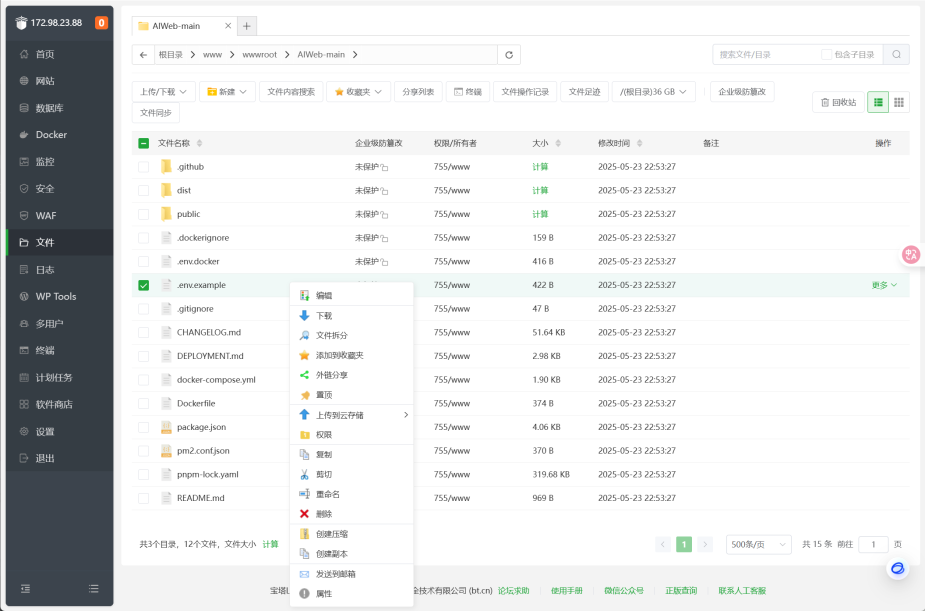This screenshot has width=925, height=611.
Task: Add a new file manager tab
Action: point(247,26)
